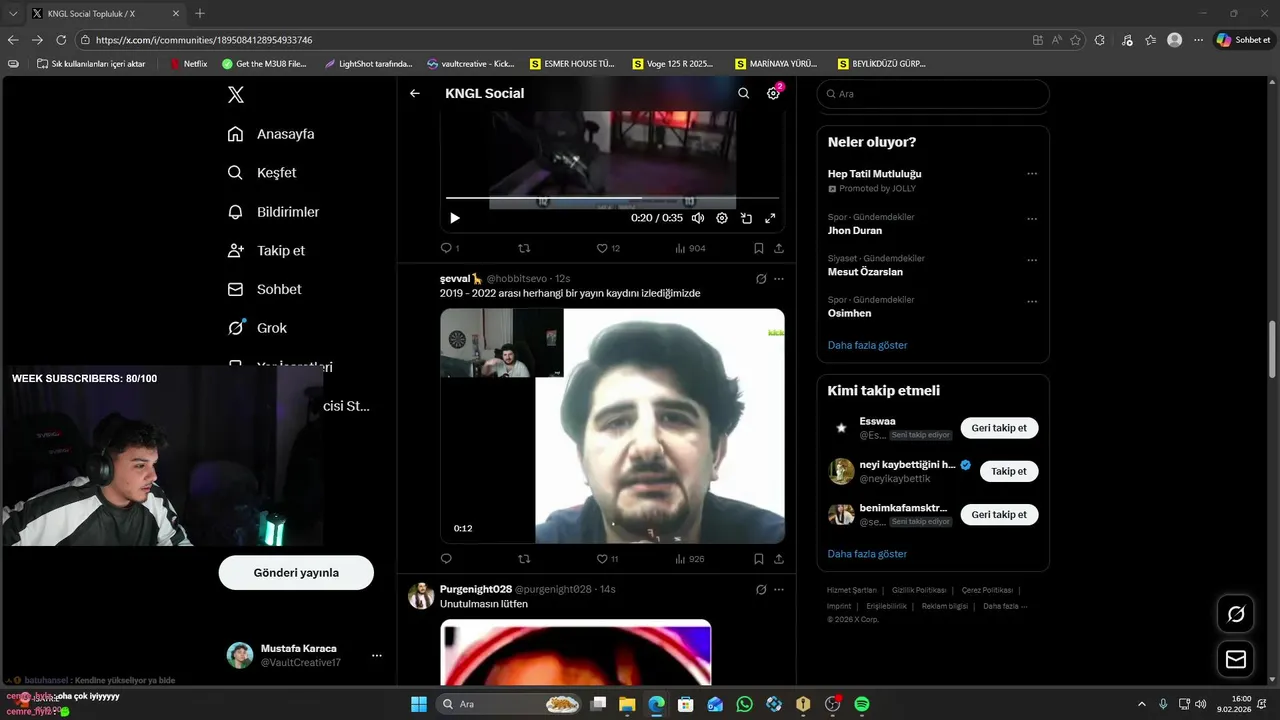This screenshot has width=1280, height=720.
Task: Like şevval's post with 11 likes
Action: point(608,559)
